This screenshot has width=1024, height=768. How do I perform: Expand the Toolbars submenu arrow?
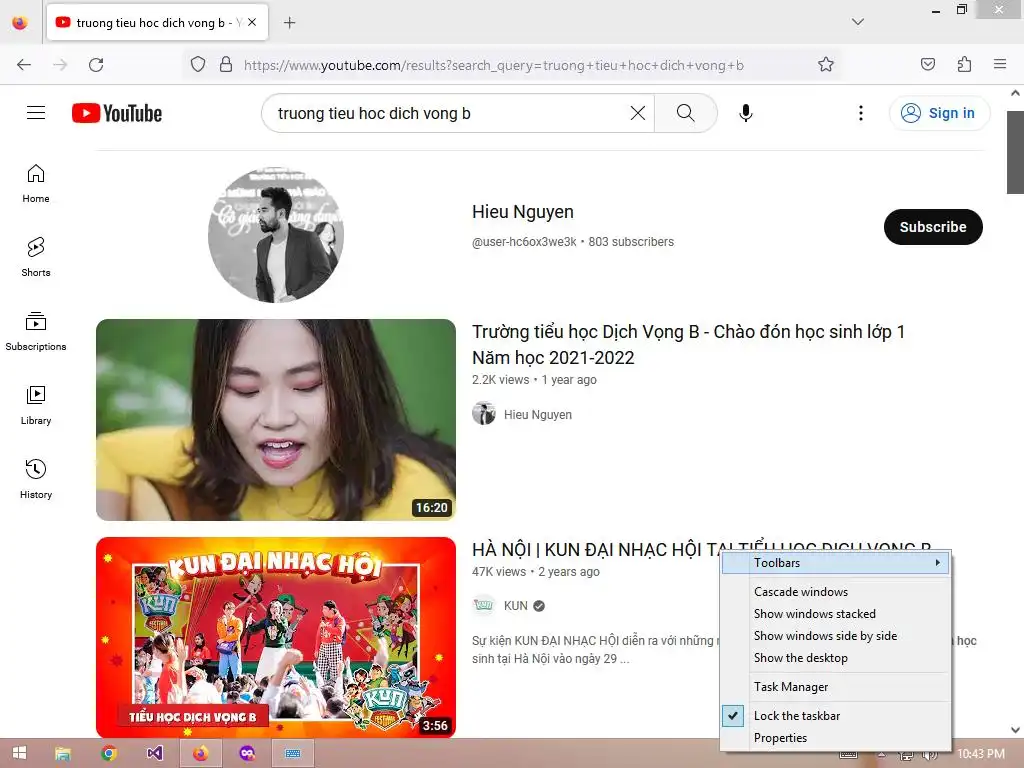pos(938,563)
